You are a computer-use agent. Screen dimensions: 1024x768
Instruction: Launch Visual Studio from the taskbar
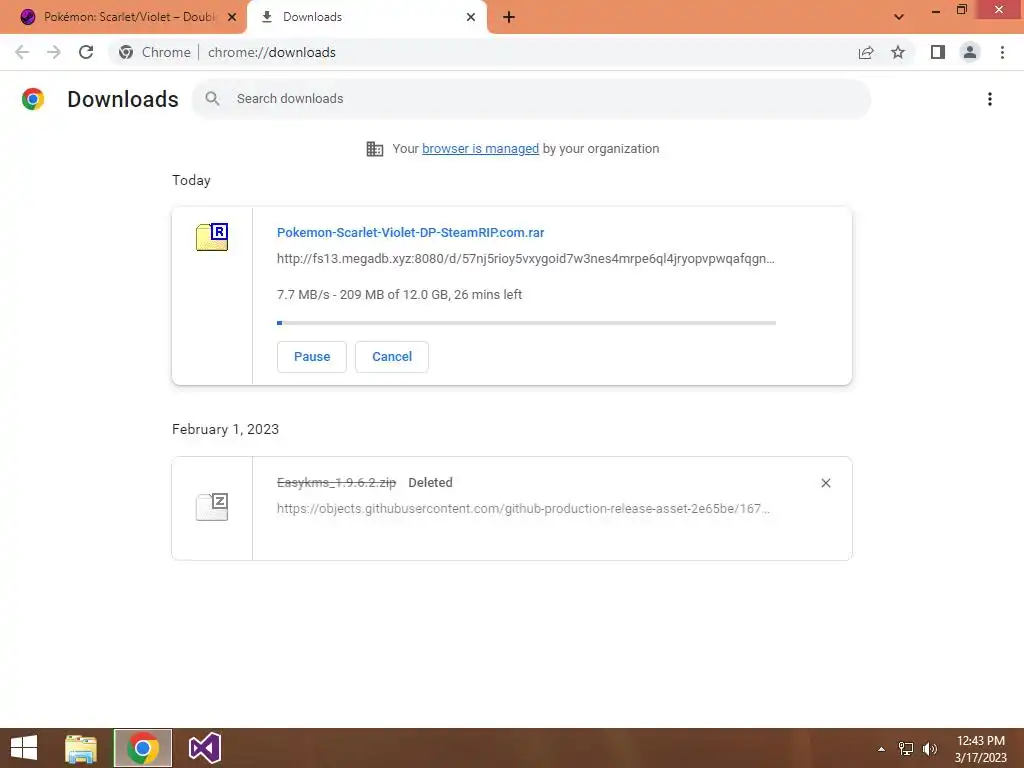pyautogui.click(x=204, y=748)
